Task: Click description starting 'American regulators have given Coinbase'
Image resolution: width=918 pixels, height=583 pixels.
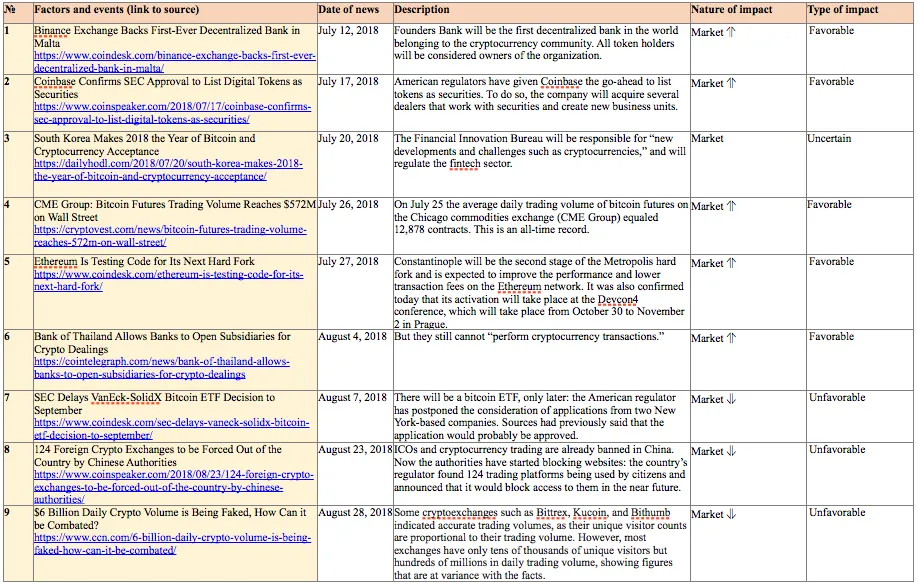Action: (x=536, y=94)
